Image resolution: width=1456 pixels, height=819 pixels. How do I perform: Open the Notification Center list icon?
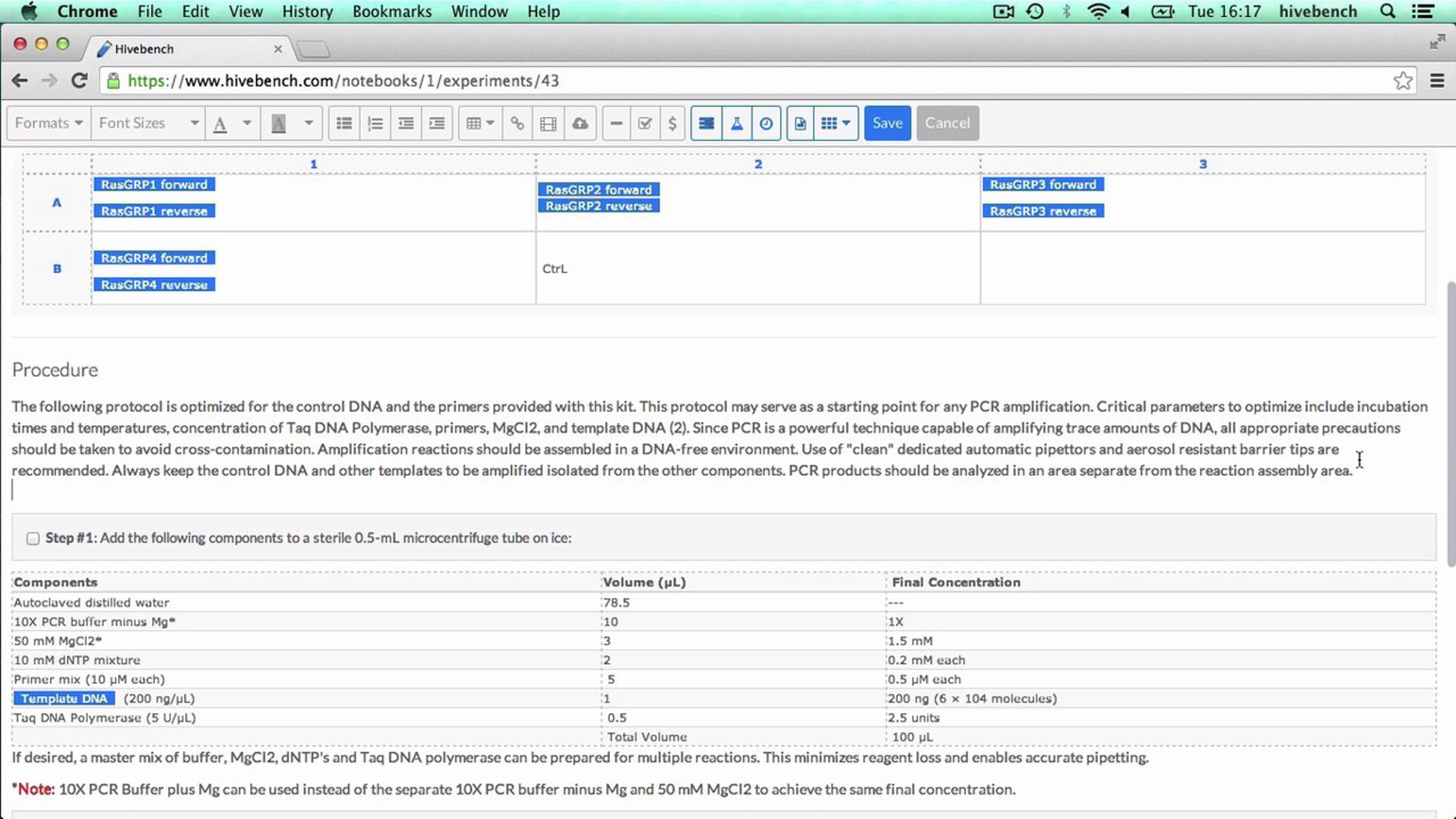coord(1423,12)
